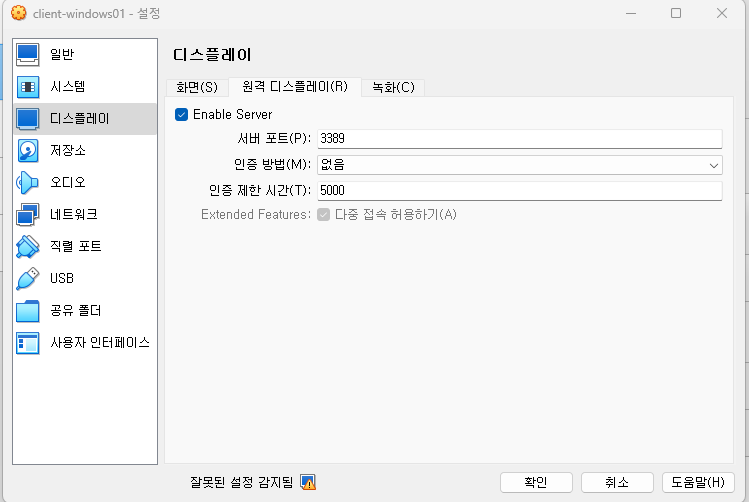Click the 취소 button
The height and width of the screenshot is (502, 749).
pyautogui.click(x=617, y=482)
